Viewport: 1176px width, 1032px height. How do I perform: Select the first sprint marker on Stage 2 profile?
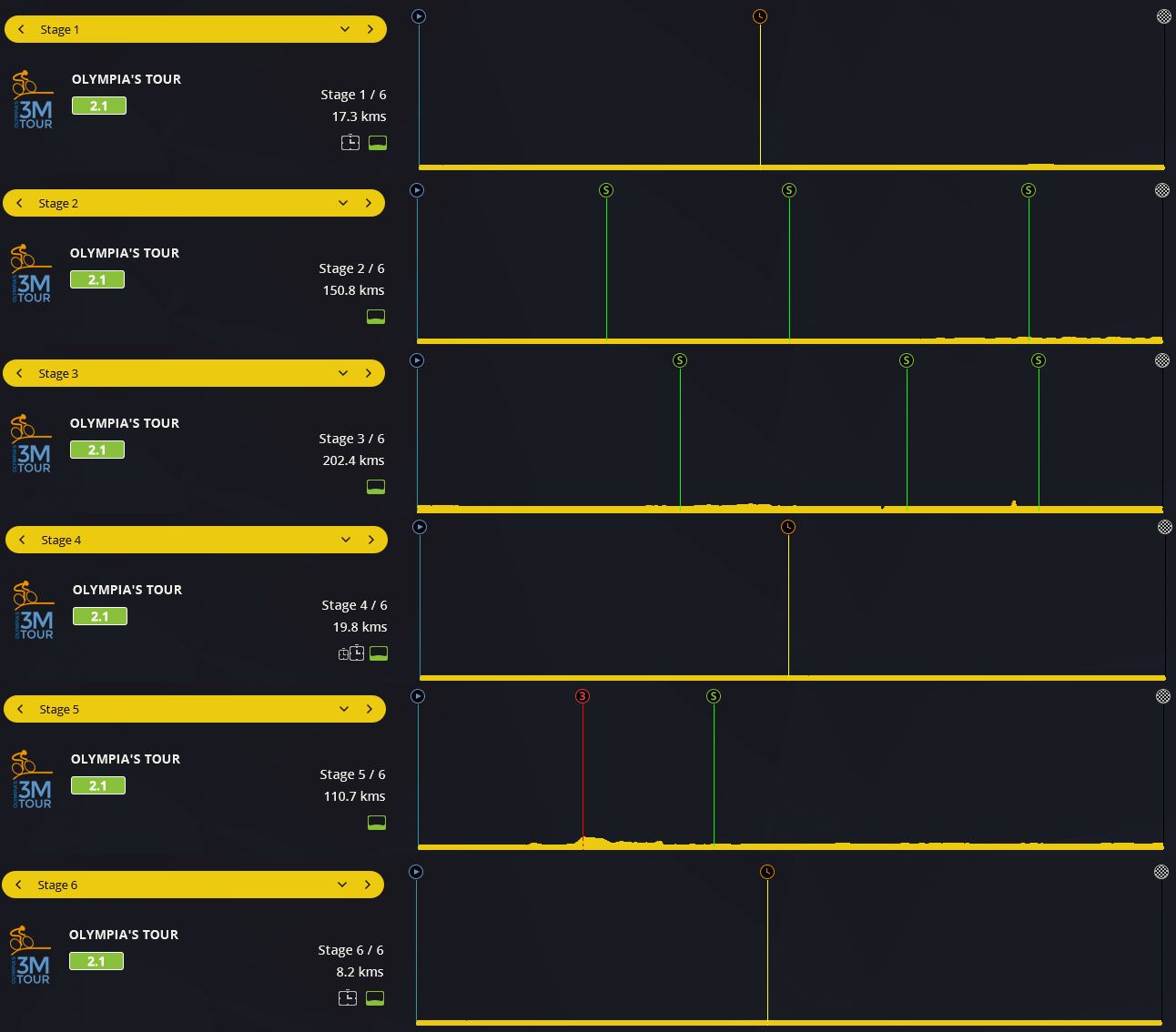click(606, 190)
